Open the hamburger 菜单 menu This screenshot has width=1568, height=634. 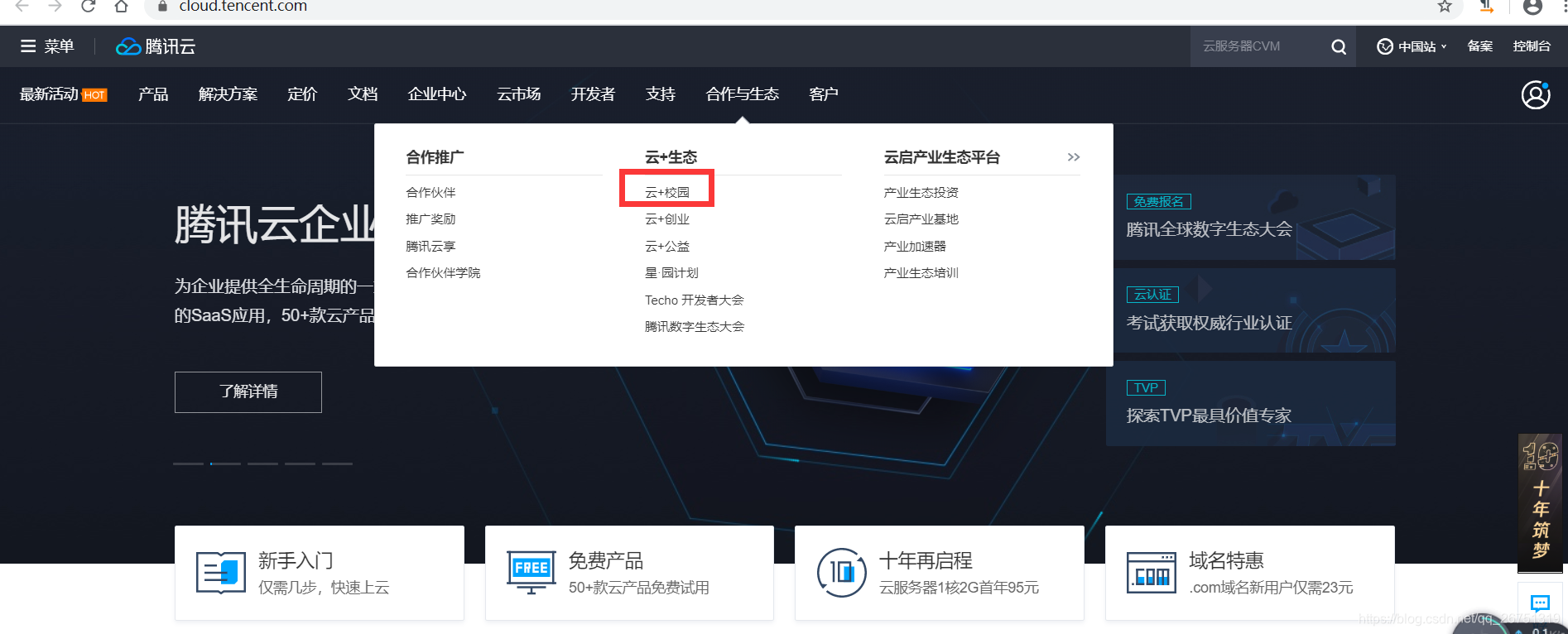[47, 46]
